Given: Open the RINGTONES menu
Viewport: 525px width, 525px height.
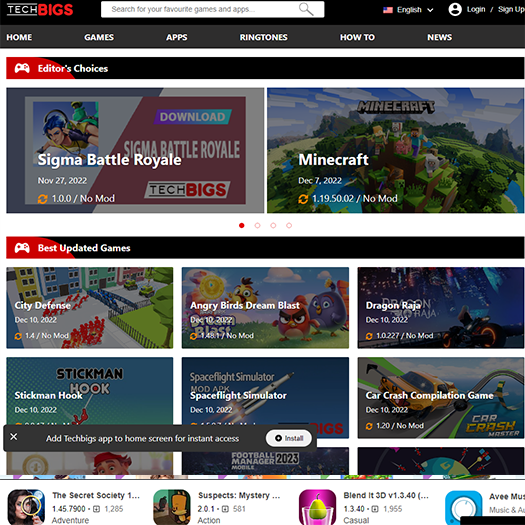Looking at the screenshot, I should point(264,37).
